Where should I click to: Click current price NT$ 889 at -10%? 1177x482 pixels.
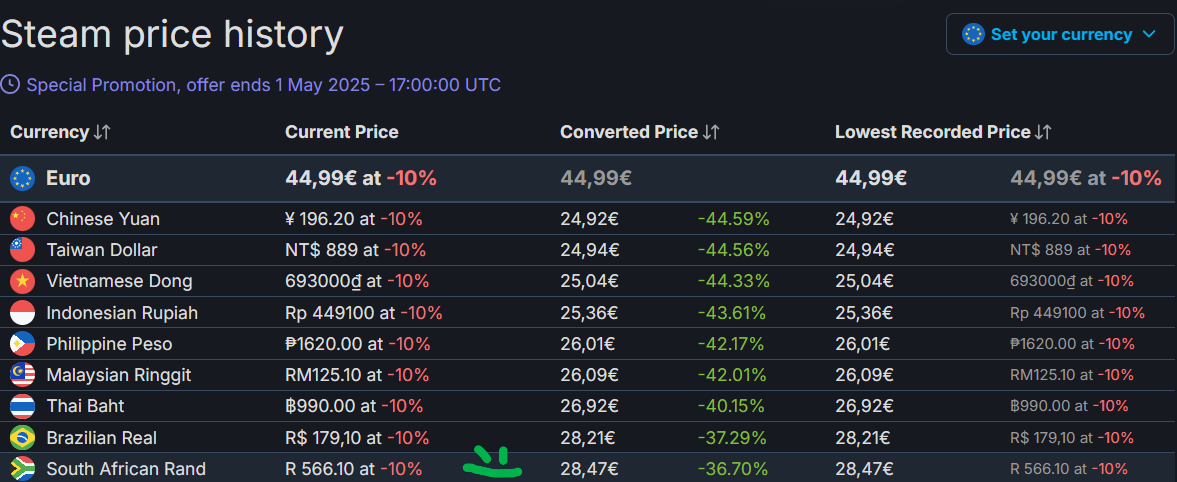point(356,250)
